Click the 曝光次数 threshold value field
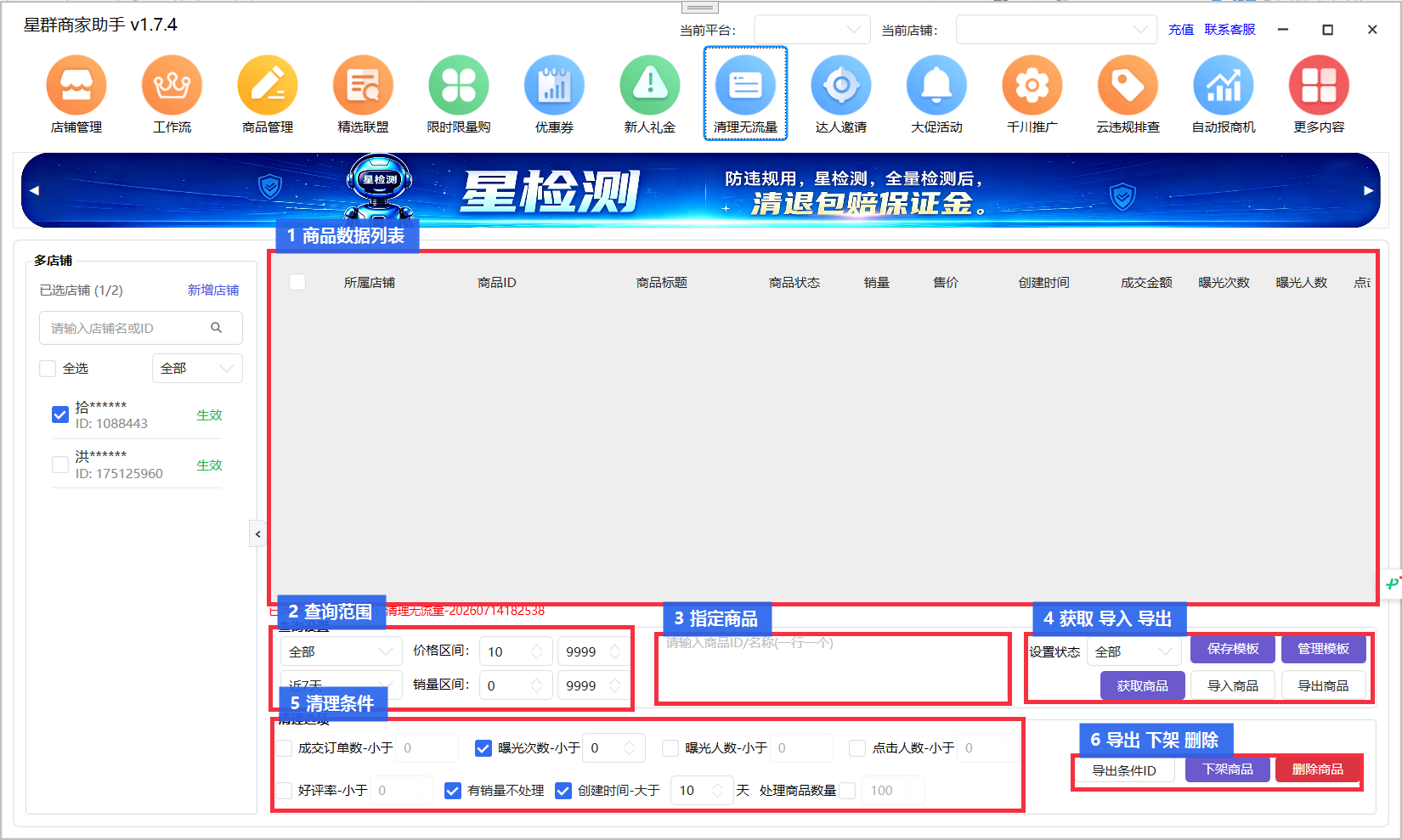 point(613,748)
